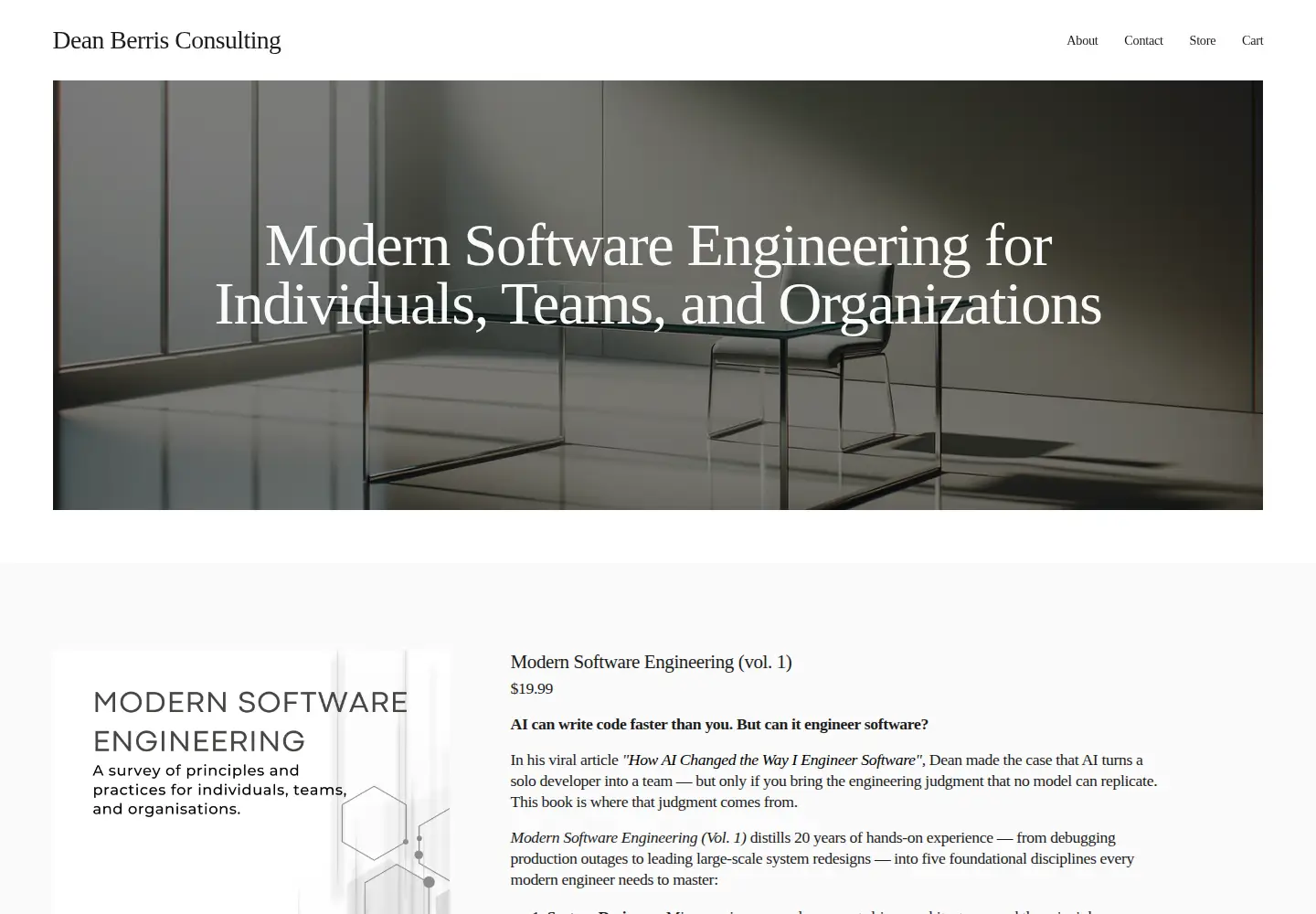Open the Modern Software Engineering (vol. 1) product title
This screenshot has height=914, width=1316.
click(651, 662)
